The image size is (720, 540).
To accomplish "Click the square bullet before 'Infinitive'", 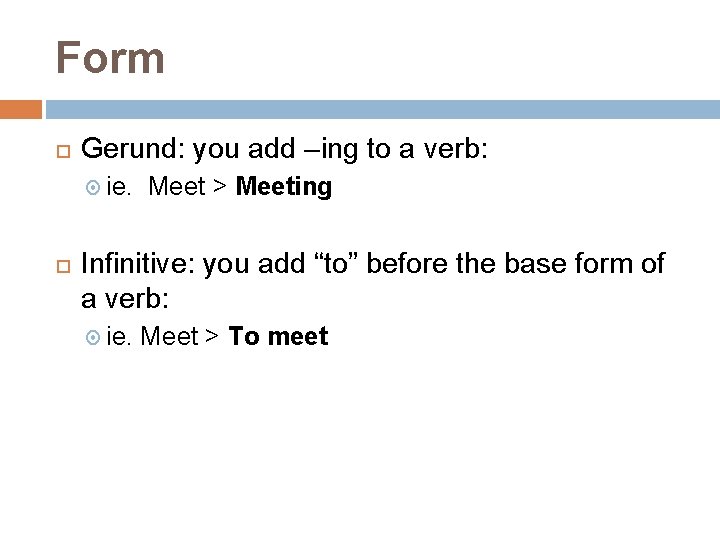I will 63,266.
